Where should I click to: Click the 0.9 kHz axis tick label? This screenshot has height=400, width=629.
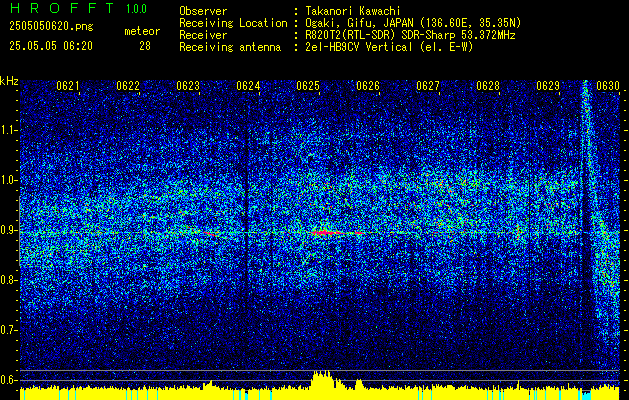pyautogui.click(x=8, y=230)
